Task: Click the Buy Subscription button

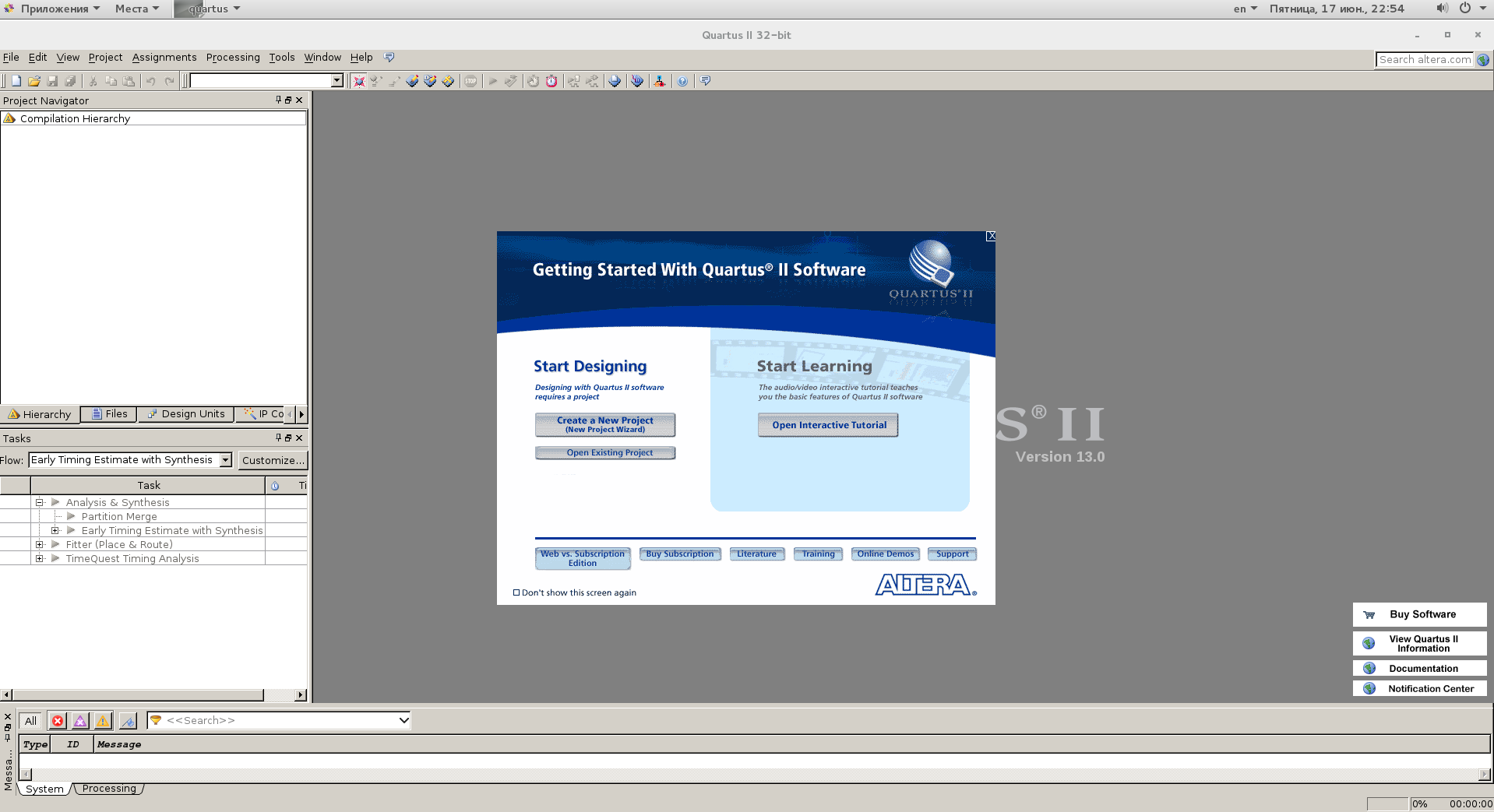Action: click(x=680, y=554)
